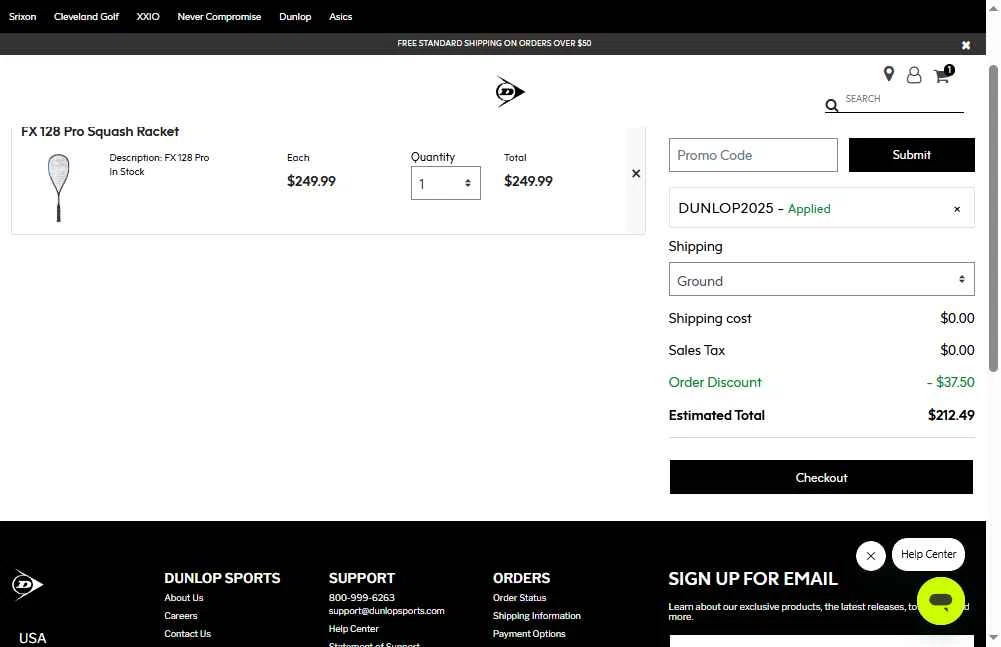Open the footer Help Center link

tap(354, 629)
